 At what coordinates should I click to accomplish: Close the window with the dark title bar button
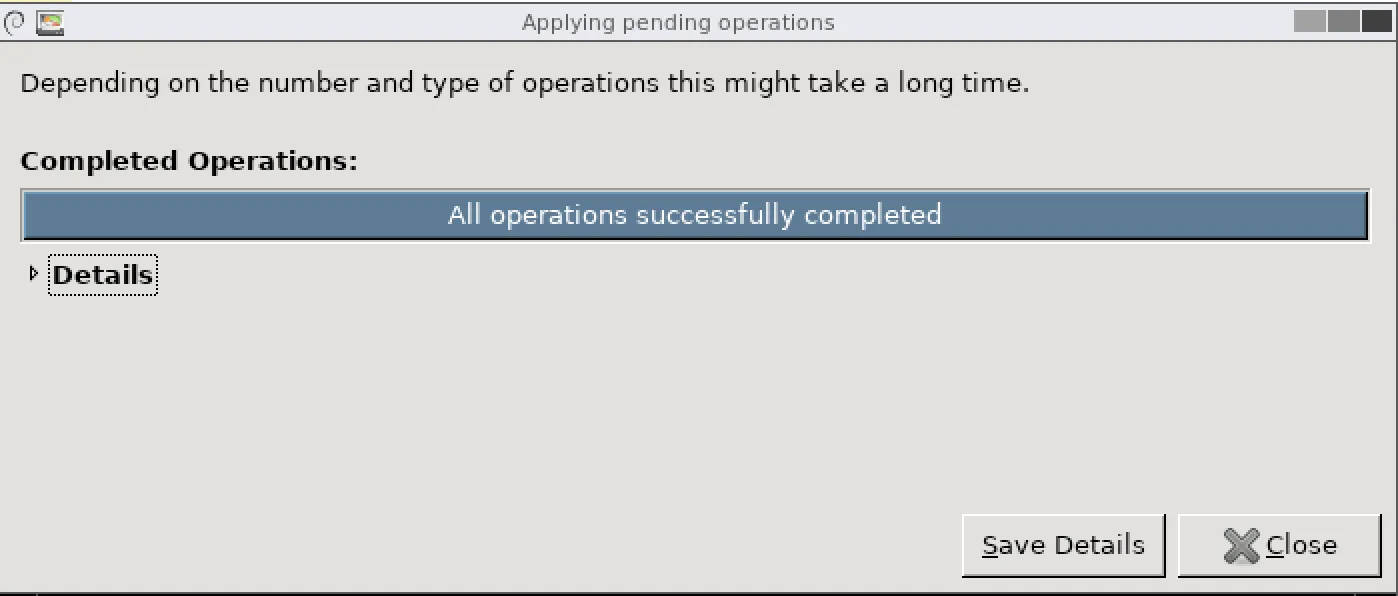point(1376,21)
